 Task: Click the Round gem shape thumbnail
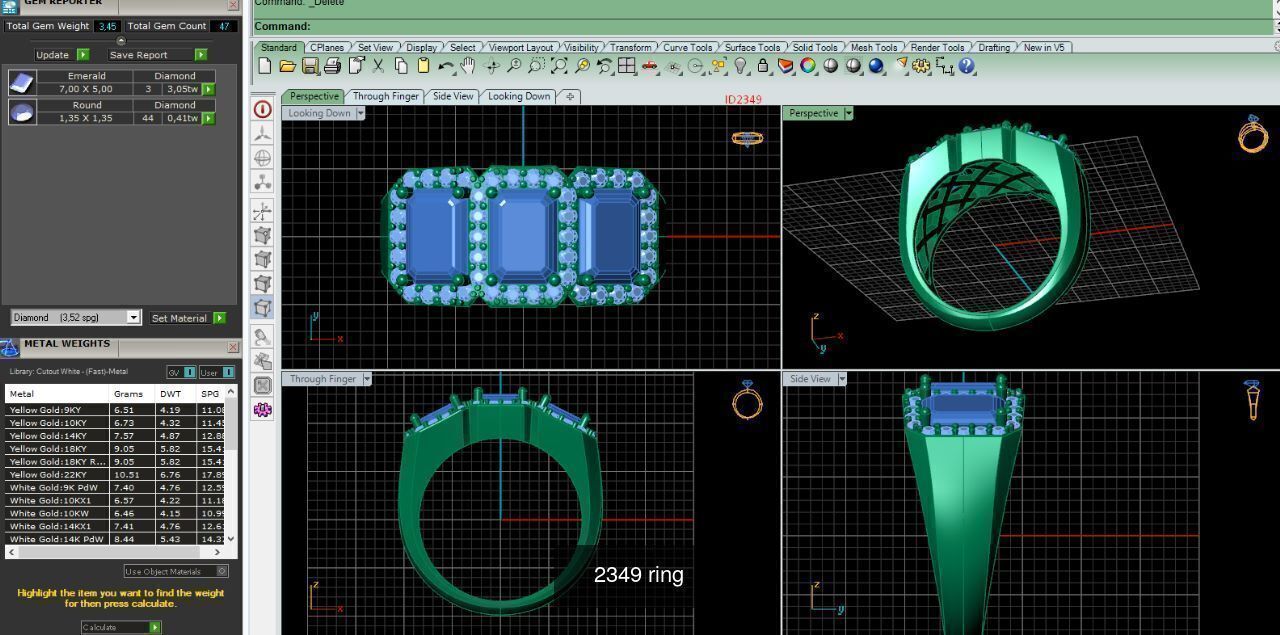pyautogui.click(x=21, y=112)
